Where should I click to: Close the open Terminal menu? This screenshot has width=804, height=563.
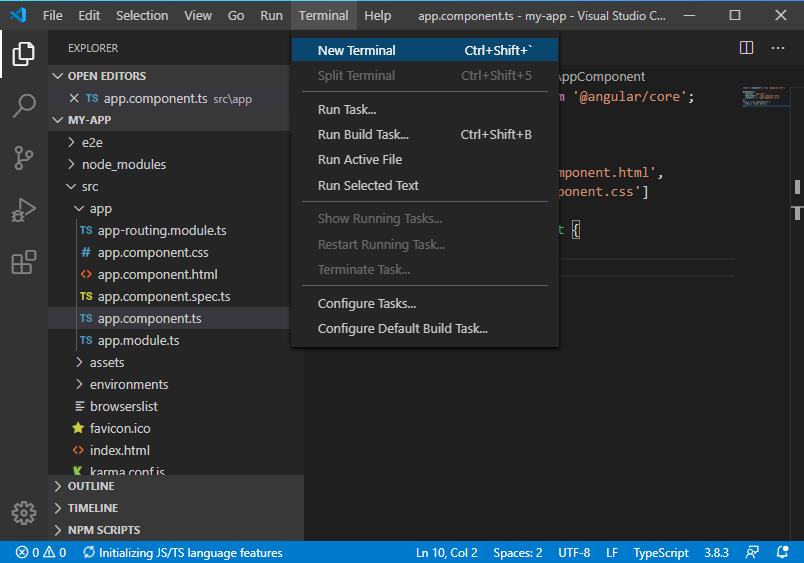coord(324,15)
